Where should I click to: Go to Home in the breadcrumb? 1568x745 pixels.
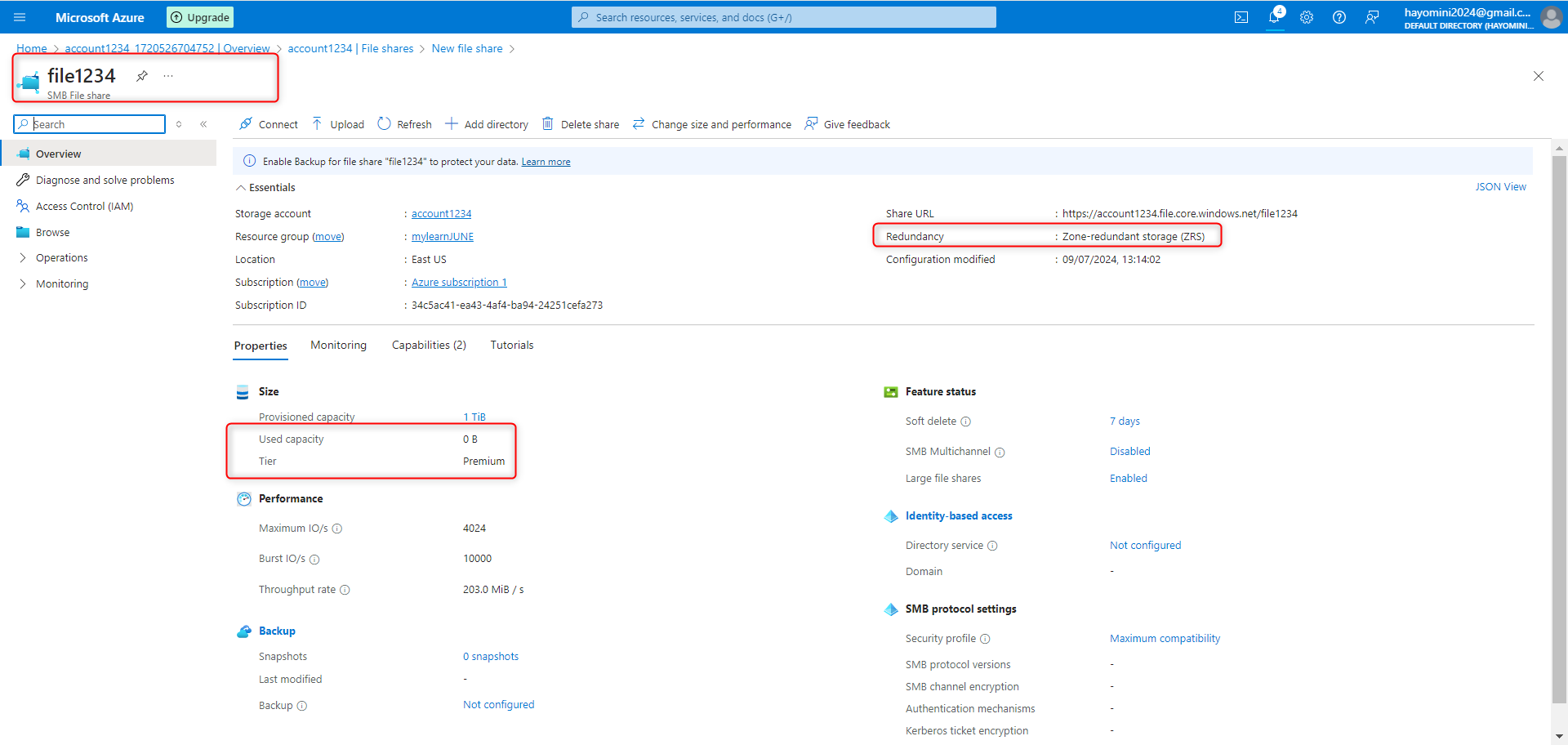(32, 48)
